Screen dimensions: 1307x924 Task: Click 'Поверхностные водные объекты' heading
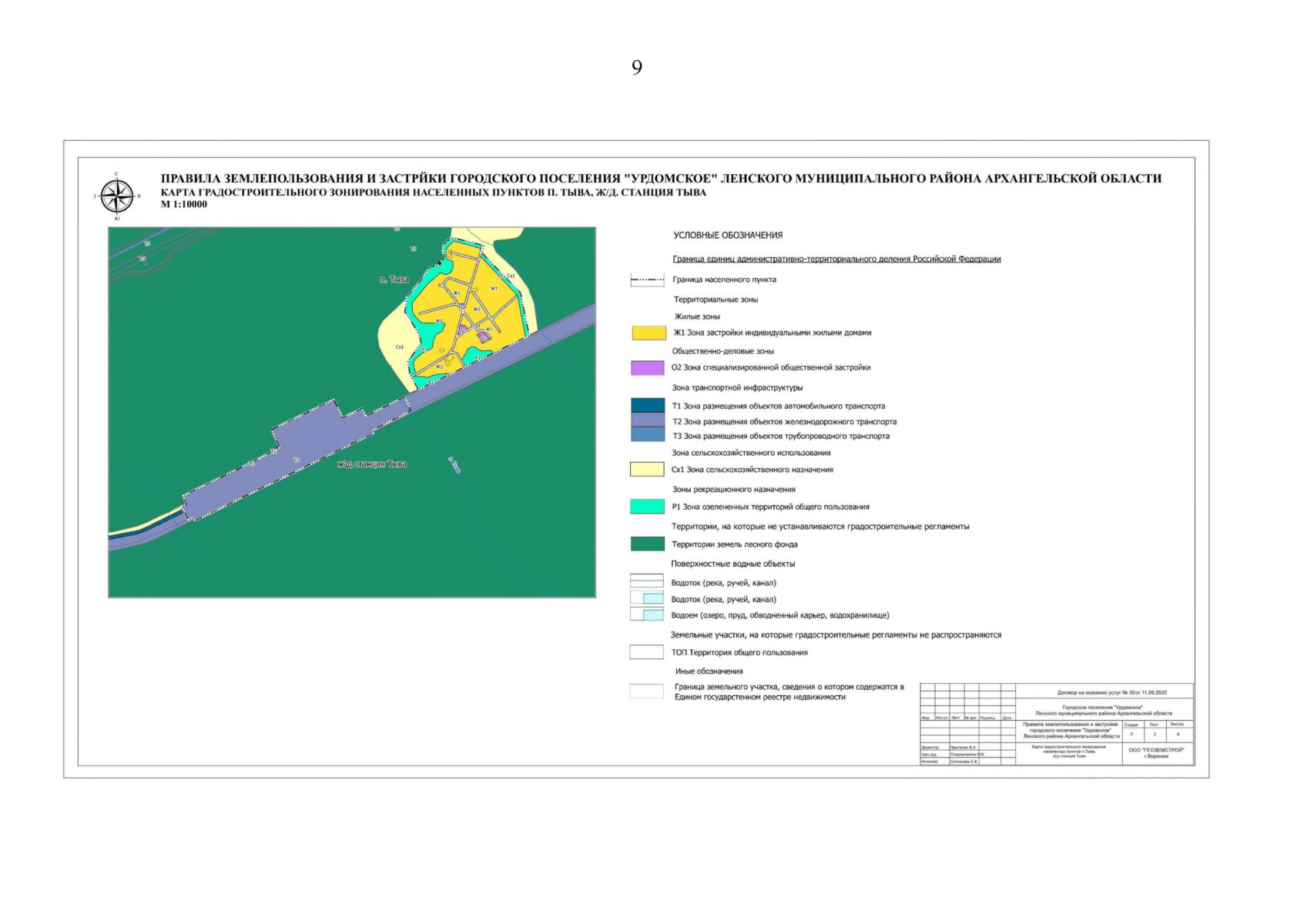pyautogui.click(x=733, y=564)
